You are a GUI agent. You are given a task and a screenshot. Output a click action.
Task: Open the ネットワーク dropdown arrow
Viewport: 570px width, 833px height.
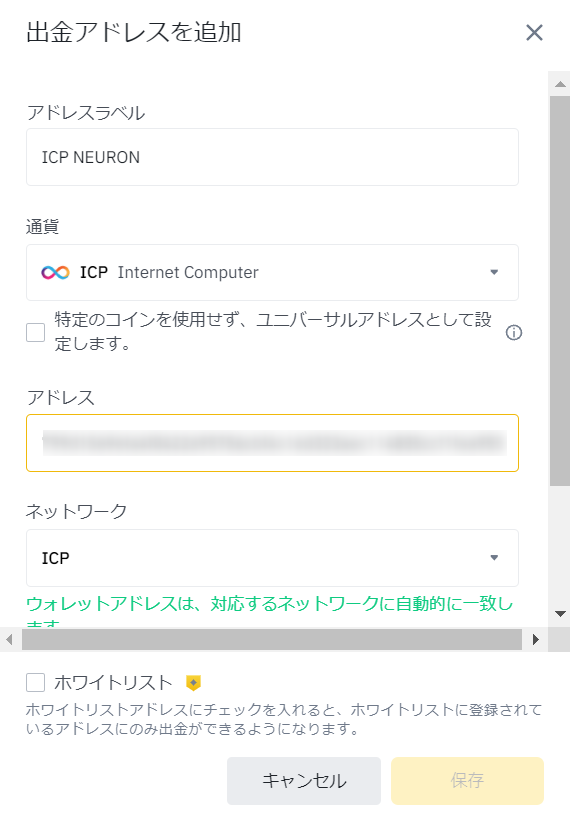[494, 558]
